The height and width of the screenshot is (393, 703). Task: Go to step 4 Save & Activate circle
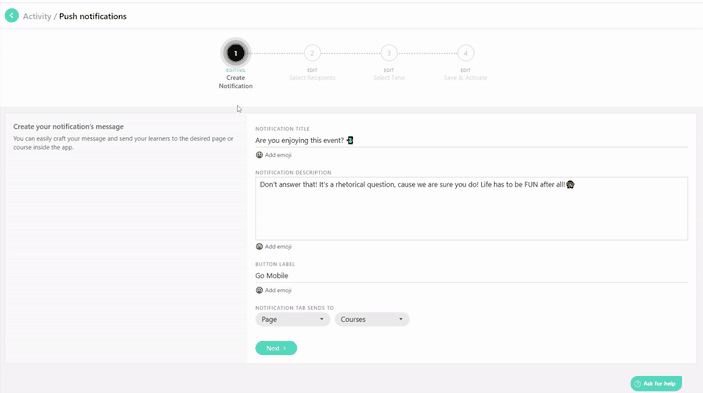coord(465,53)
